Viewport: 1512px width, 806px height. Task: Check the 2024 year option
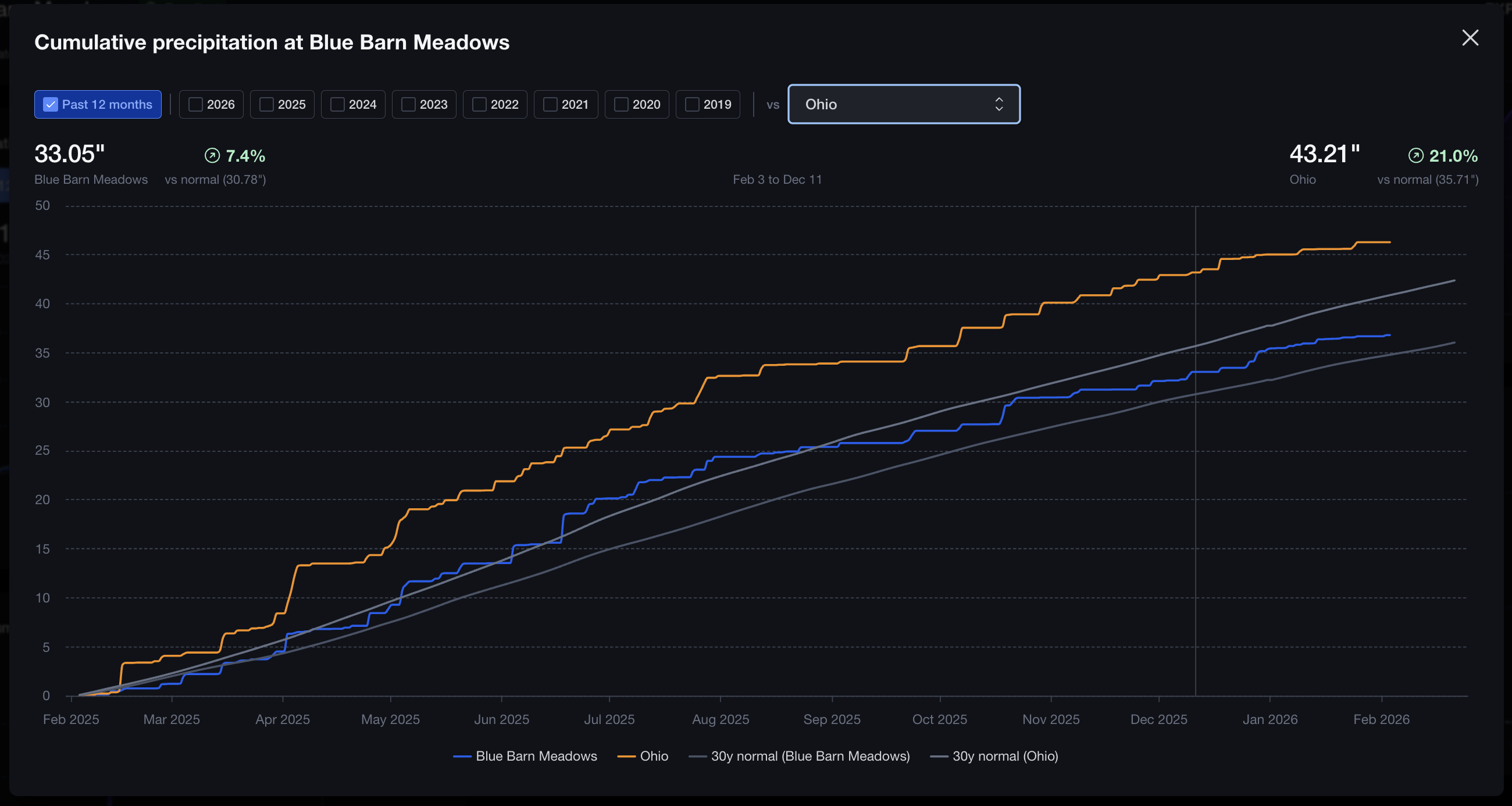pos(337,105)
